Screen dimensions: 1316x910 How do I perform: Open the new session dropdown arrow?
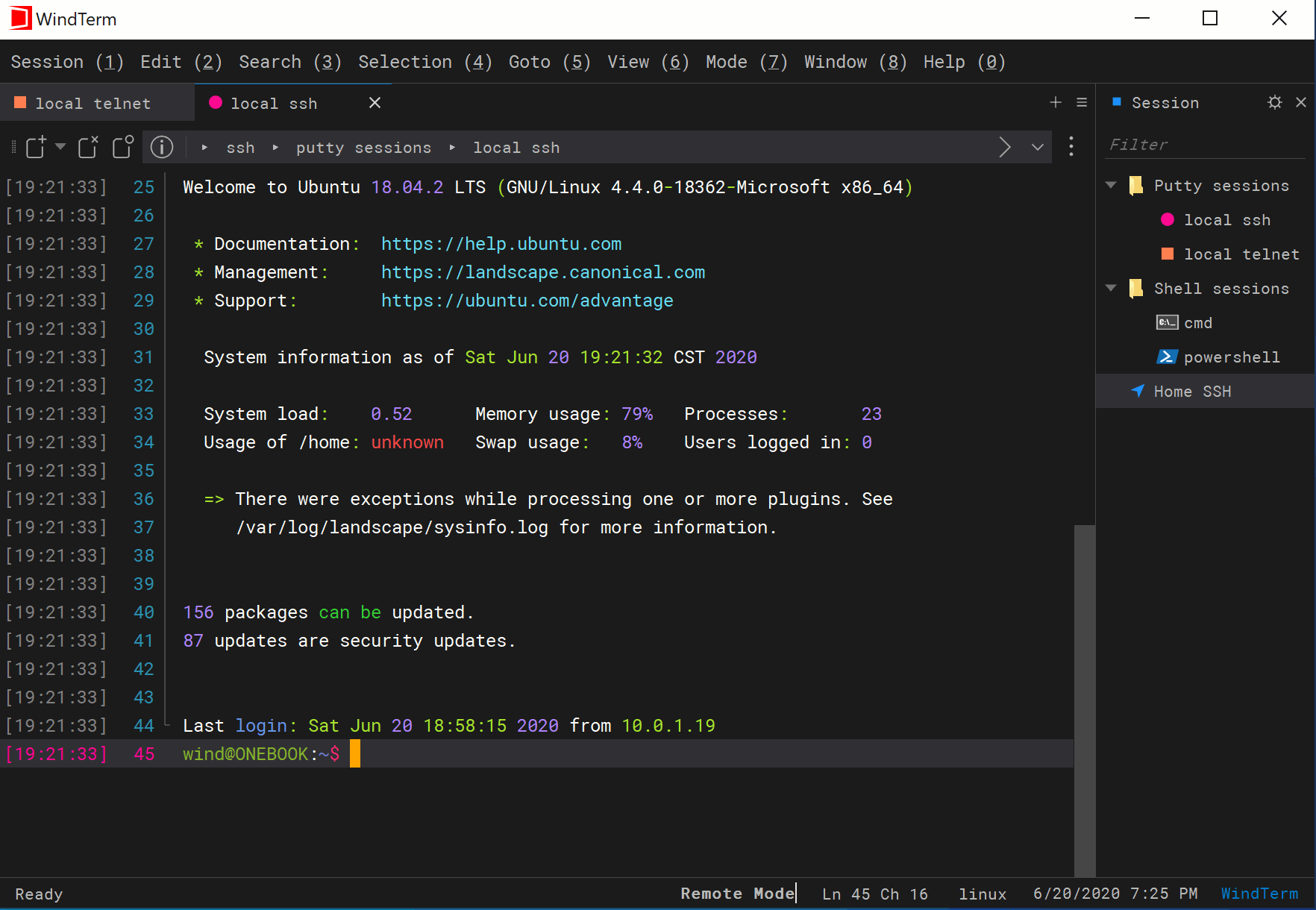(x=60, y=146)
